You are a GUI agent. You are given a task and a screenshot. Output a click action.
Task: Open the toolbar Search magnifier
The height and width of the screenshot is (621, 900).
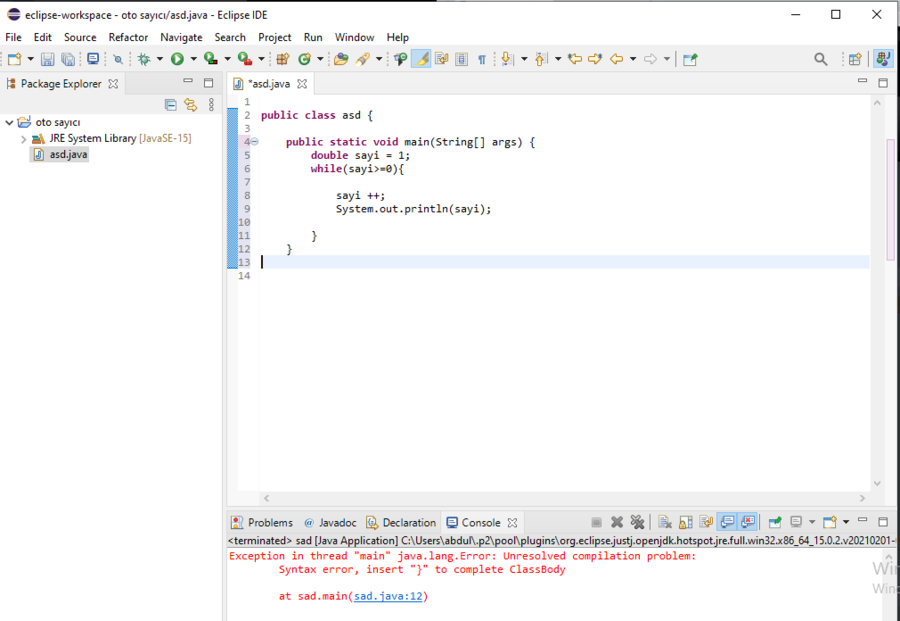[821, 60]
